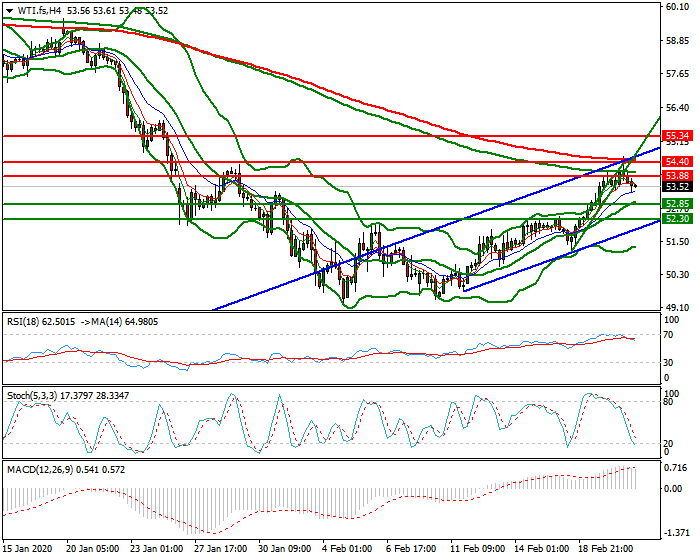This screenshot has width=700, height=560.
Task: Click the 50.30 price scale value
Action: [x=677, y=274]
